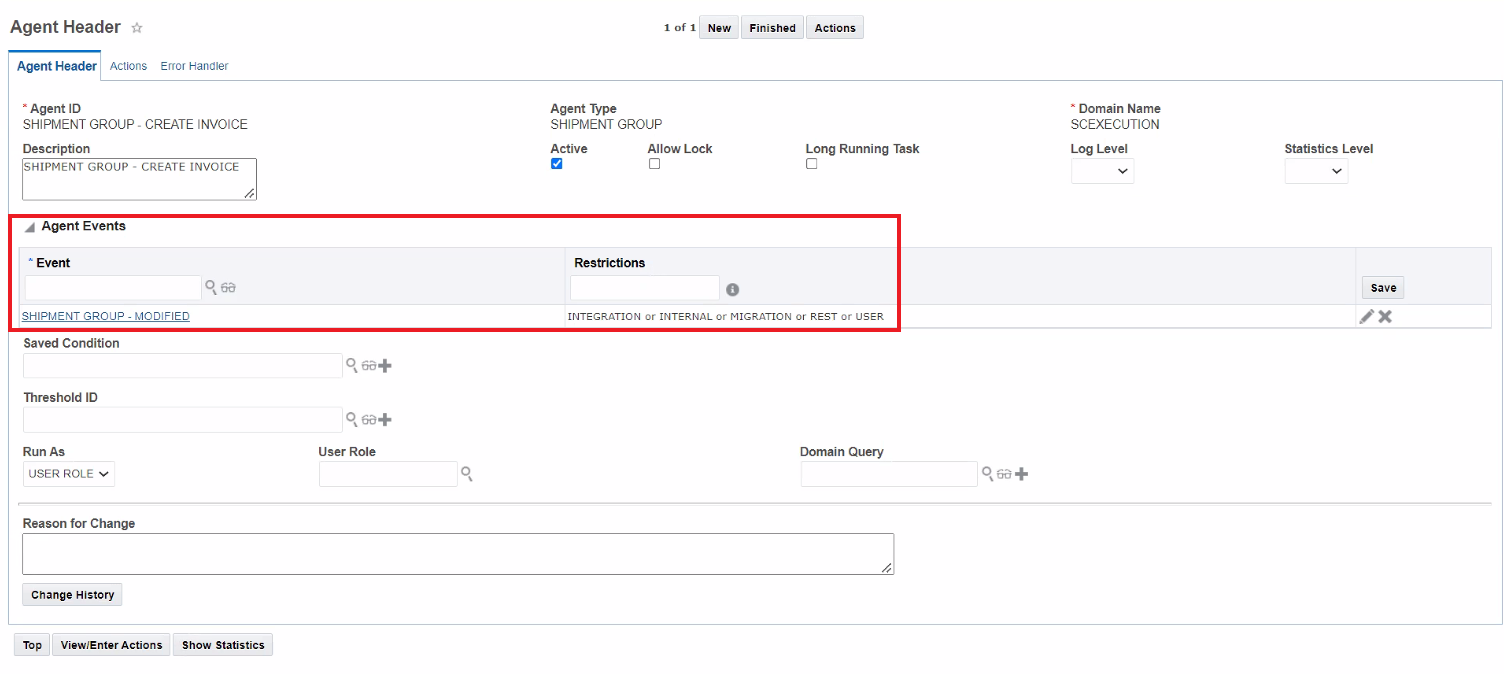This screenshot has height=674, width=1504.
Task: Edit the SHIPMENT GROUP - MODIFIED event row
Action: pyautogui.click(x=1366, y=316)
